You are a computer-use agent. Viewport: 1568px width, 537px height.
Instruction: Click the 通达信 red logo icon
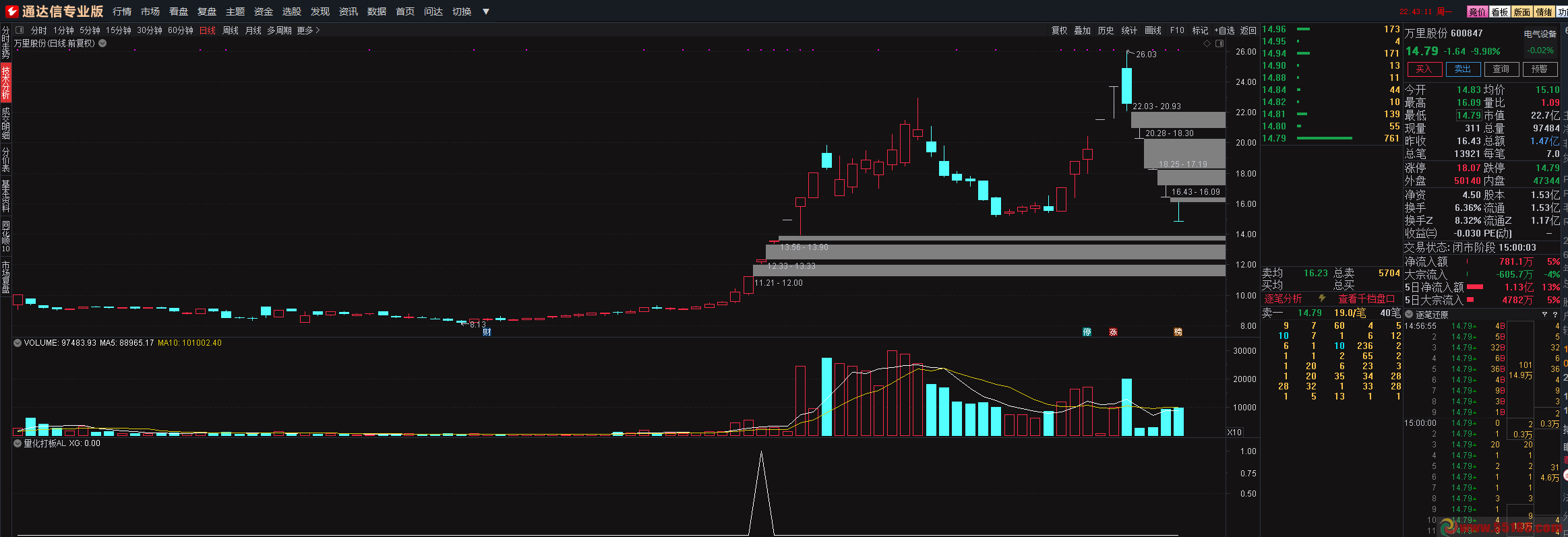11,11
